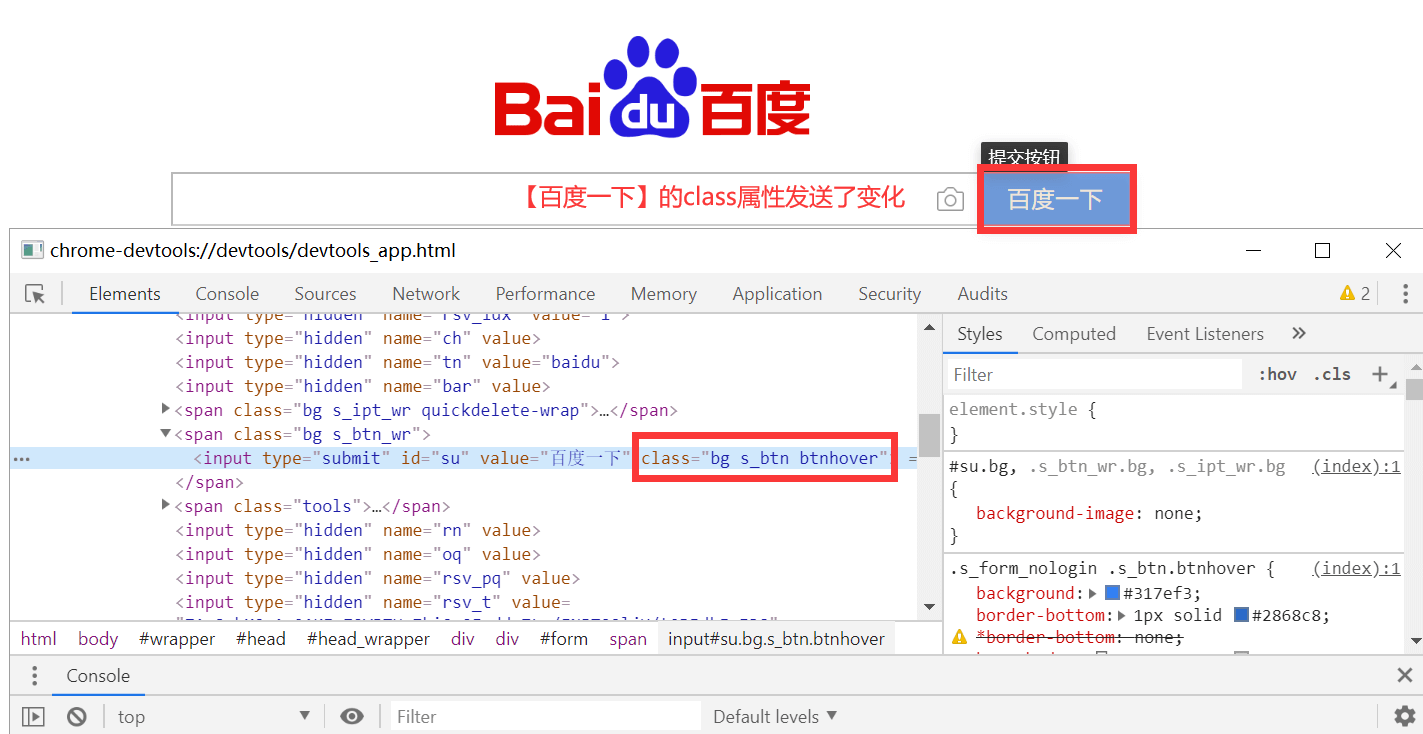
Task: Click the #2868c8 border color swatch
Action: pos(1241,615)
